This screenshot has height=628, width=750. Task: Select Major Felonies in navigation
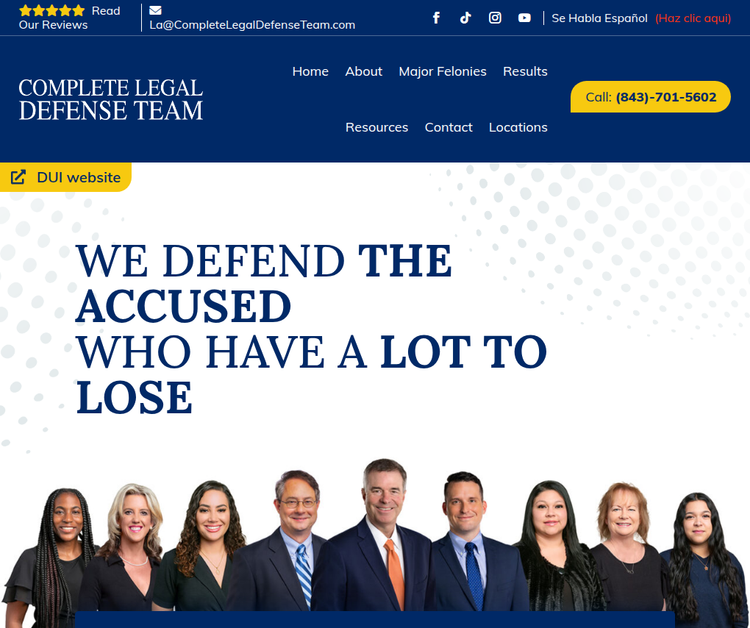pos(442,71)
